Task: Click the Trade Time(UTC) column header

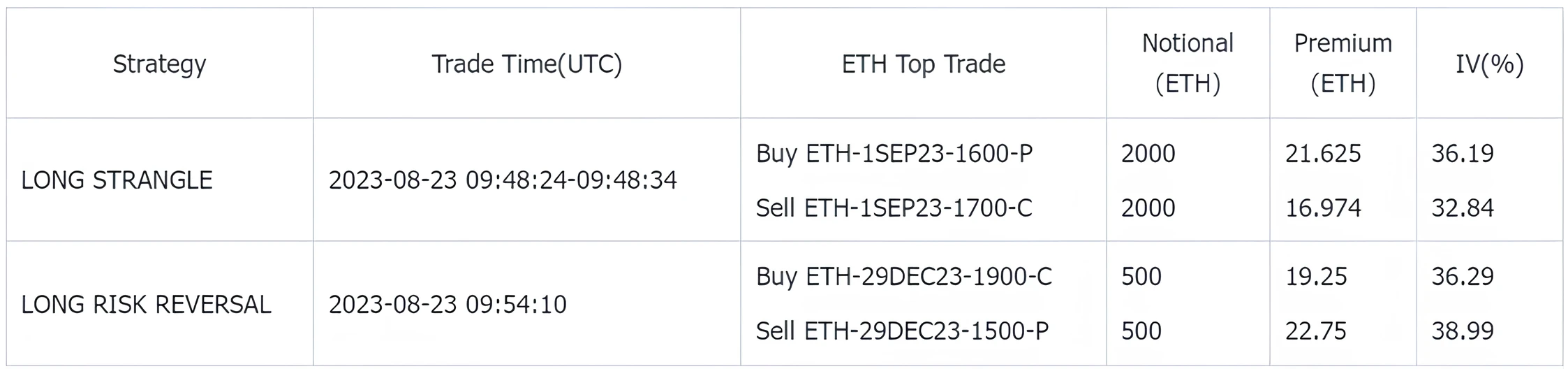Action: [526, 64]
